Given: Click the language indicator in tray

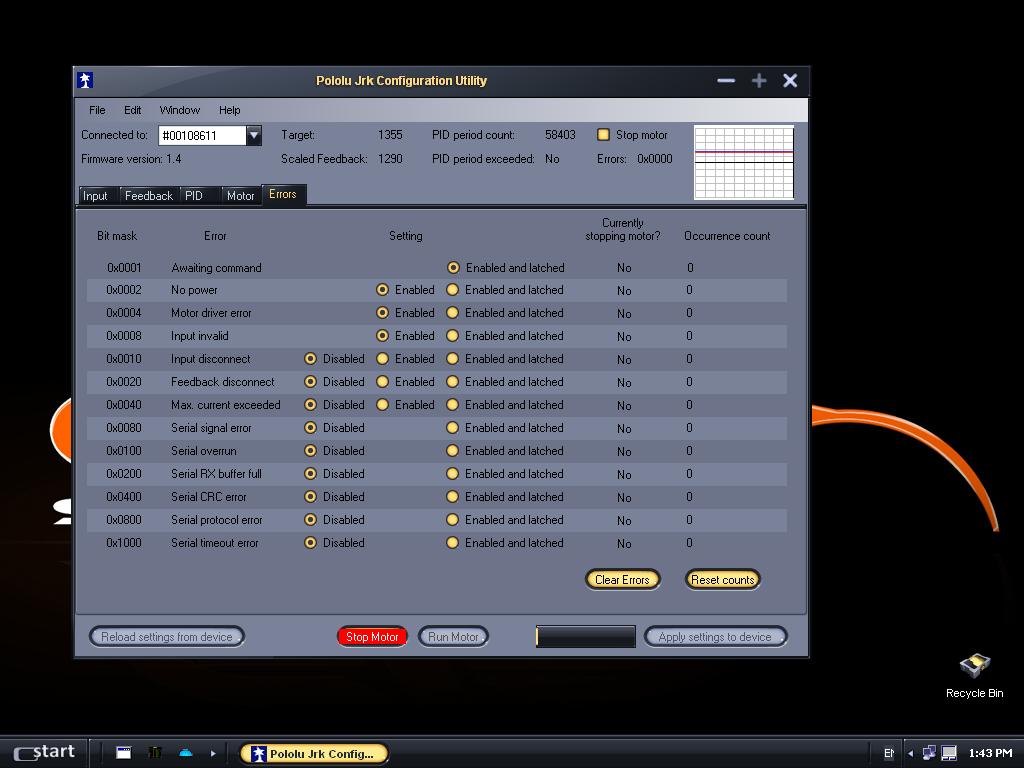Looking at the screenshot, I should (889, 753).
